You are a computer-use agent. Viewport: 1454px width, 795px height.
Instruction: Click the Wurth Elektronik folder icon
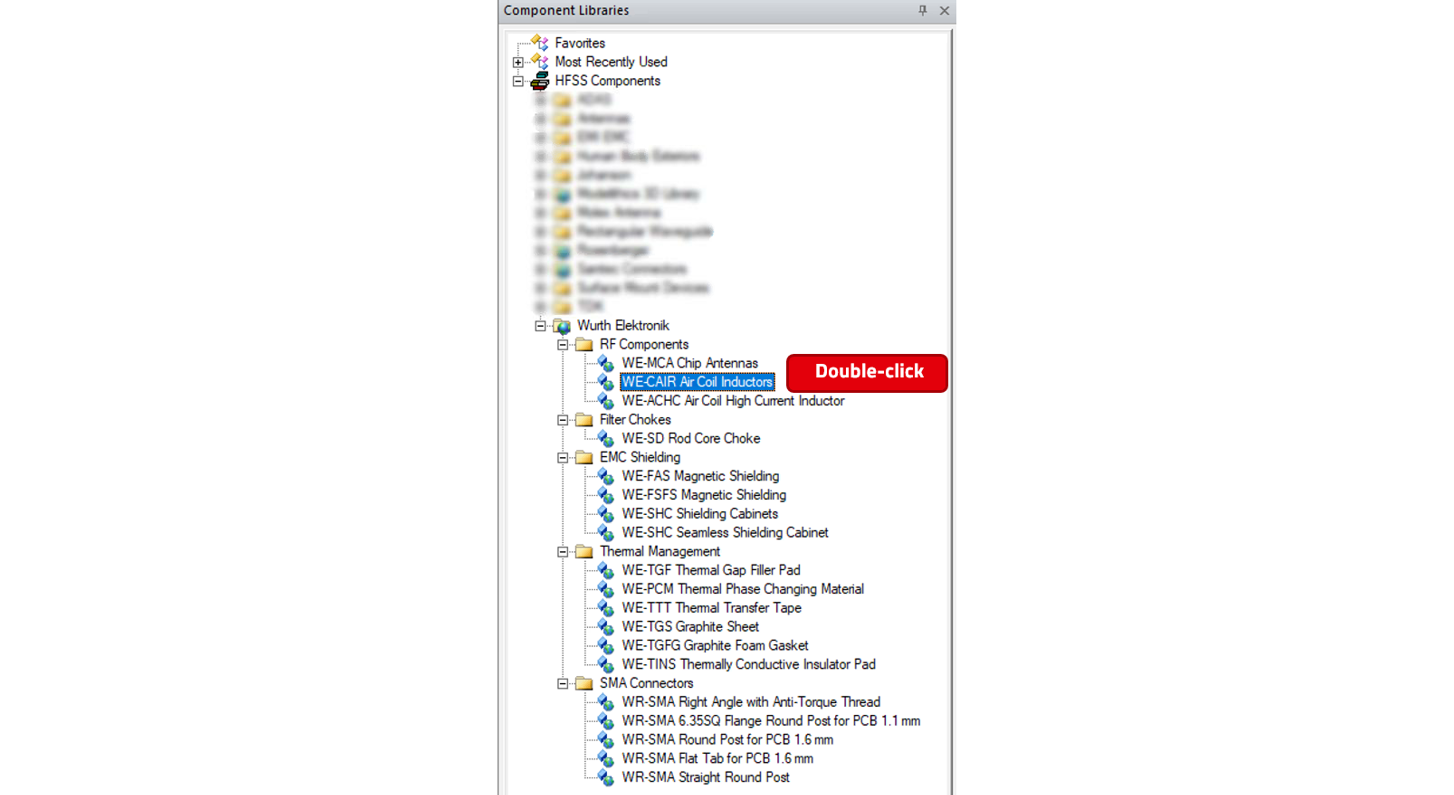coord(562,326)
